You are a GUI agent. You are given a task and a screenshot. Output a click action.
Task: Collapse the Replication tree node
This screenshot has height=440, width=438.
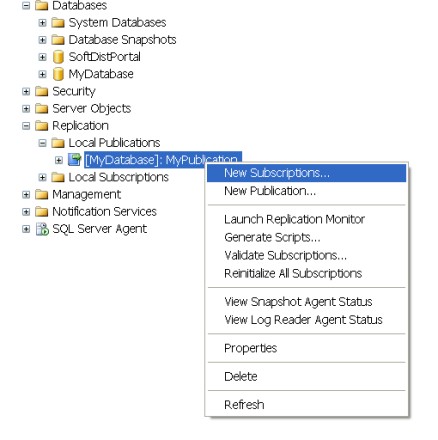point(26,126)
